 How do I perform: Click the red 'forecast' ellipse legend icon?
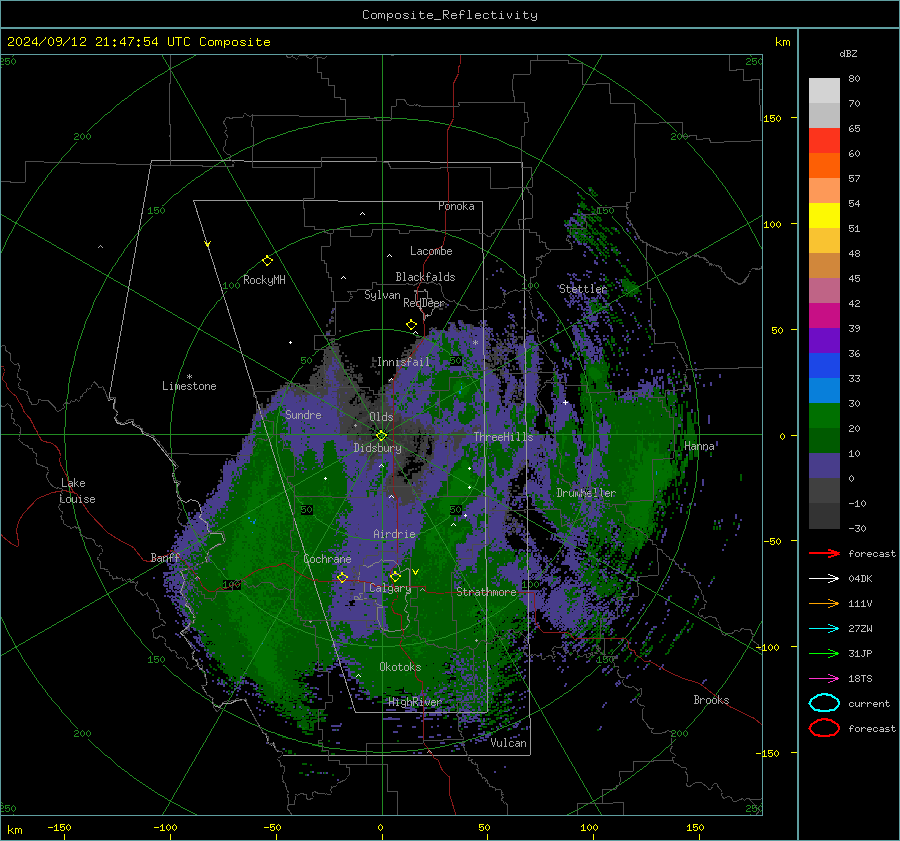[824, 728]
